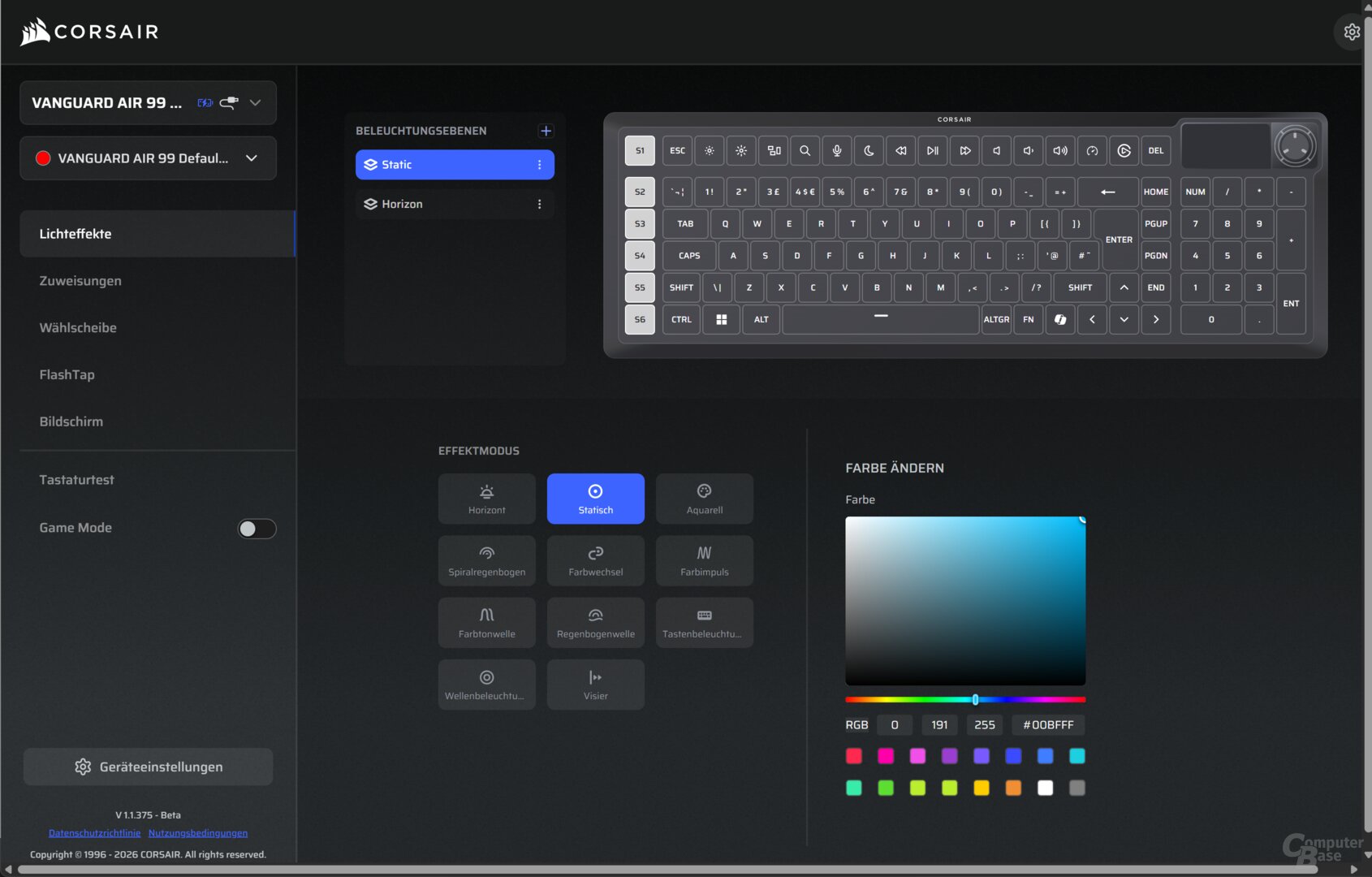1372x877 pixels.
Task: Enable the Game Mode toggle
Action: pyautogui.click(x=257, y=528)
